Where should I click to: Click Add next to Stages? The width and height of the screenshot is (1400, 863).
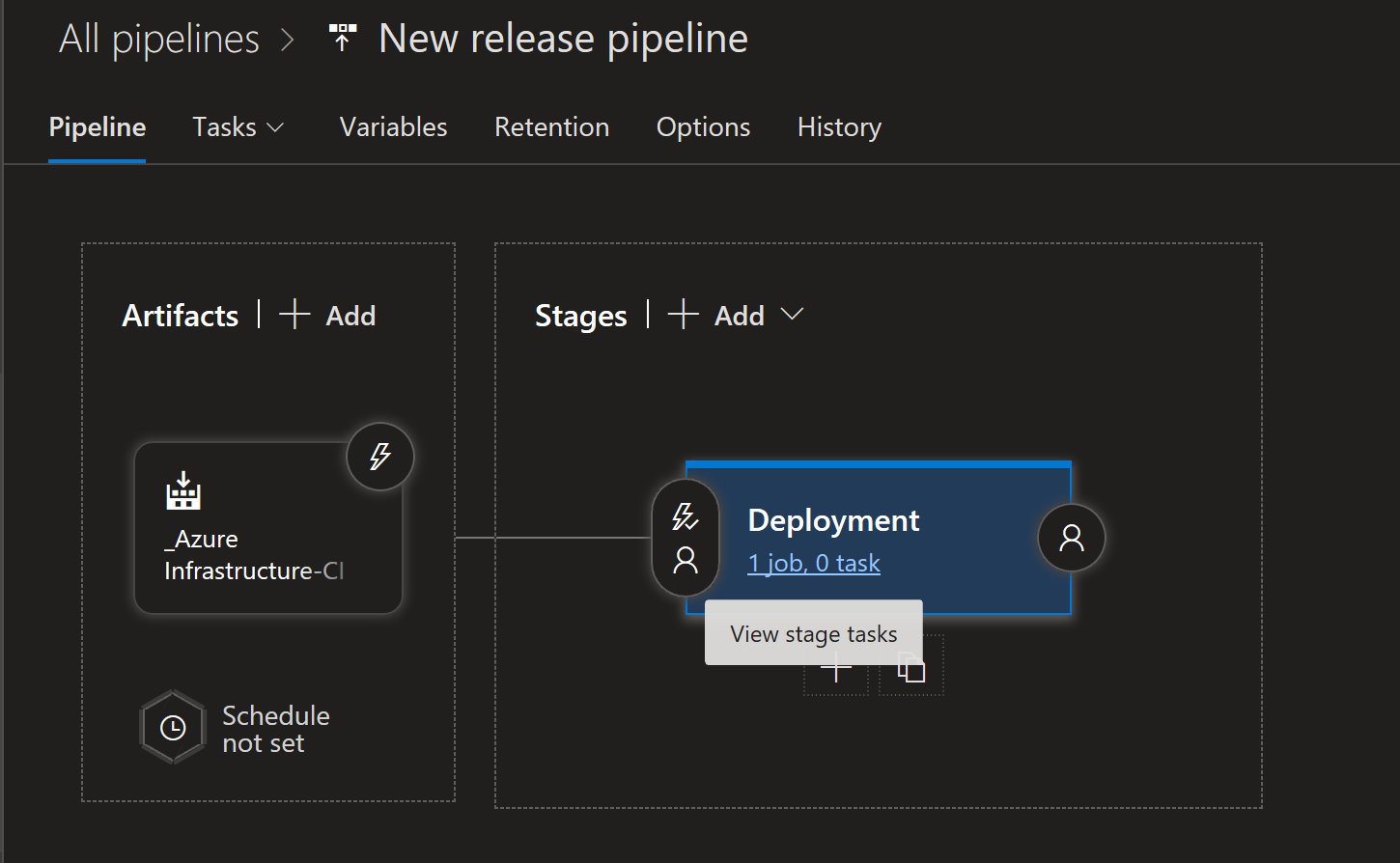740,316
